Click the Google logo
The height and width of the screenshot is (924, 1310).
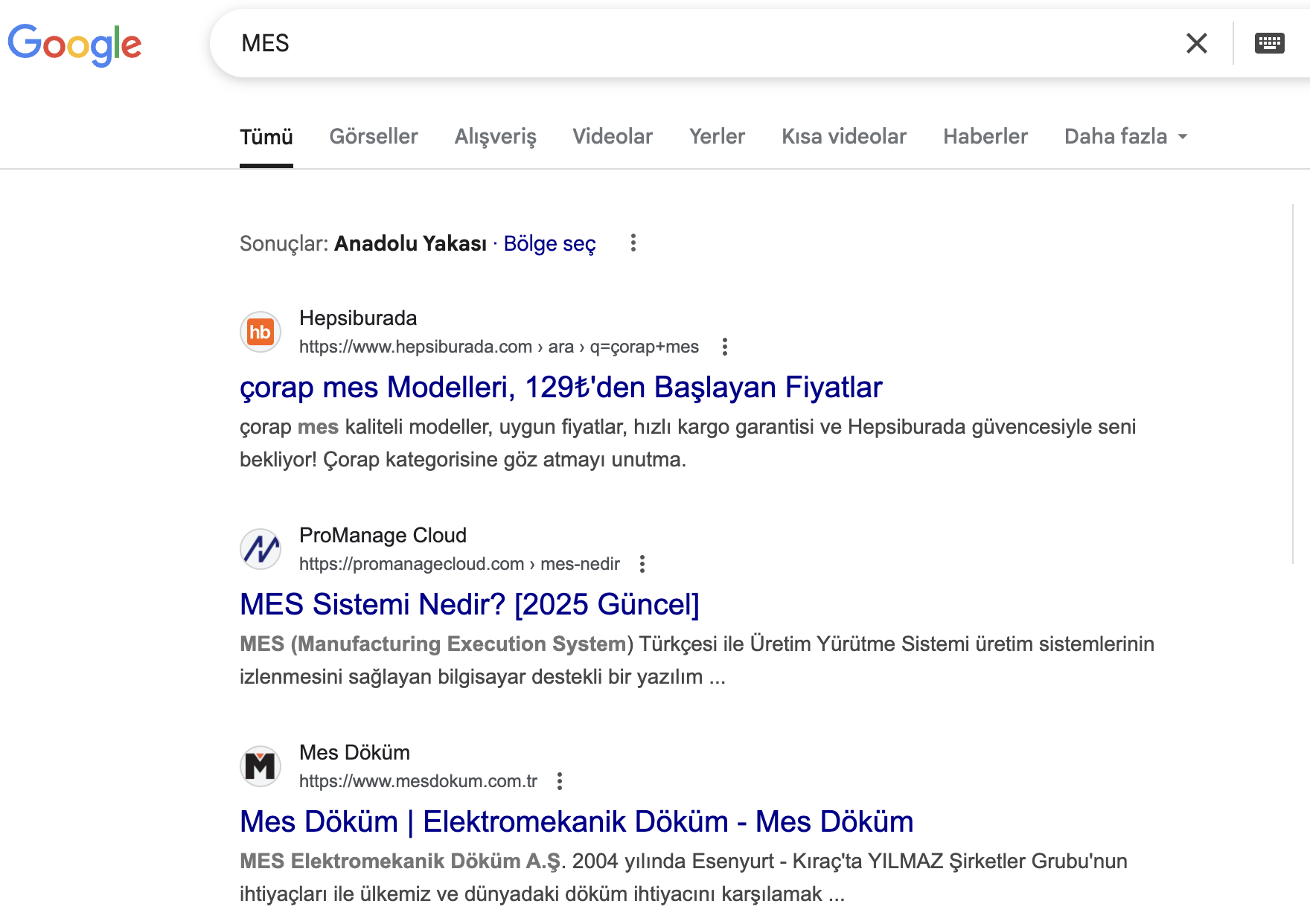[x=74, y=44]
